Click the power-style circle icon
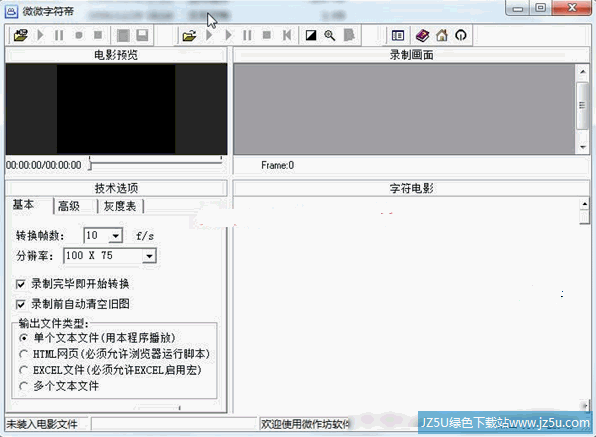The height and width of the screenshot is (437, 596). point(461,35)
